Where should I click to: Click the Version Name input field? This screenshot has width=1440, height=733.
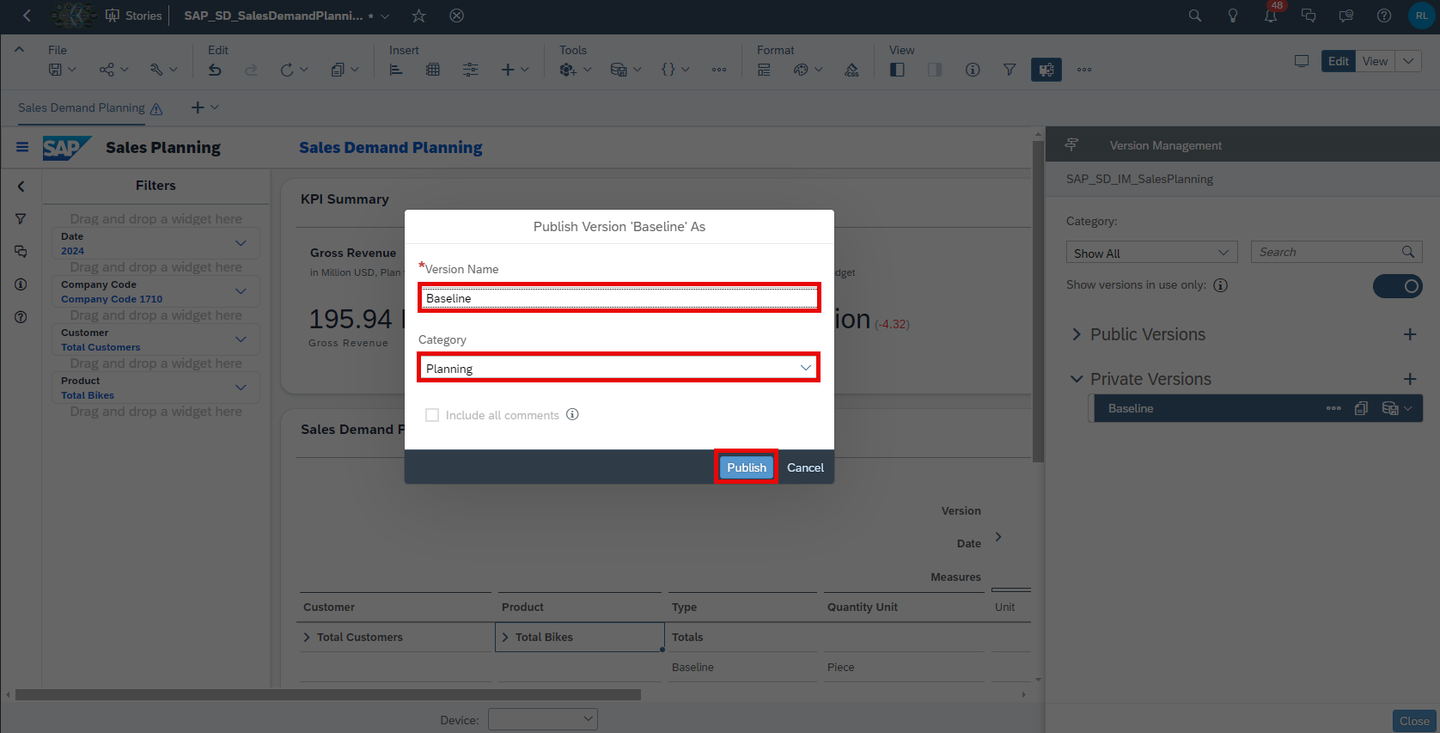coord(618,297)
